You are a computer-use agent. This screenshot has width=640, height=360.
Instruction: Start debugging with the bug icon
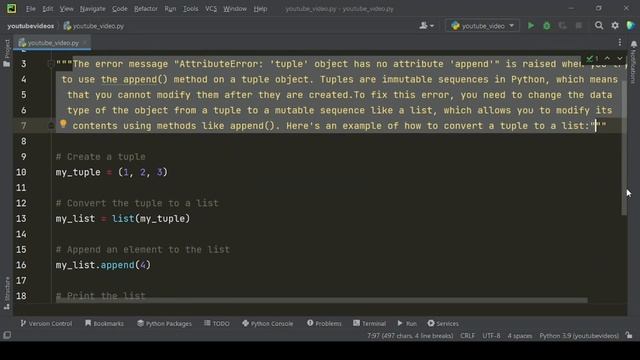pos(547,26)
